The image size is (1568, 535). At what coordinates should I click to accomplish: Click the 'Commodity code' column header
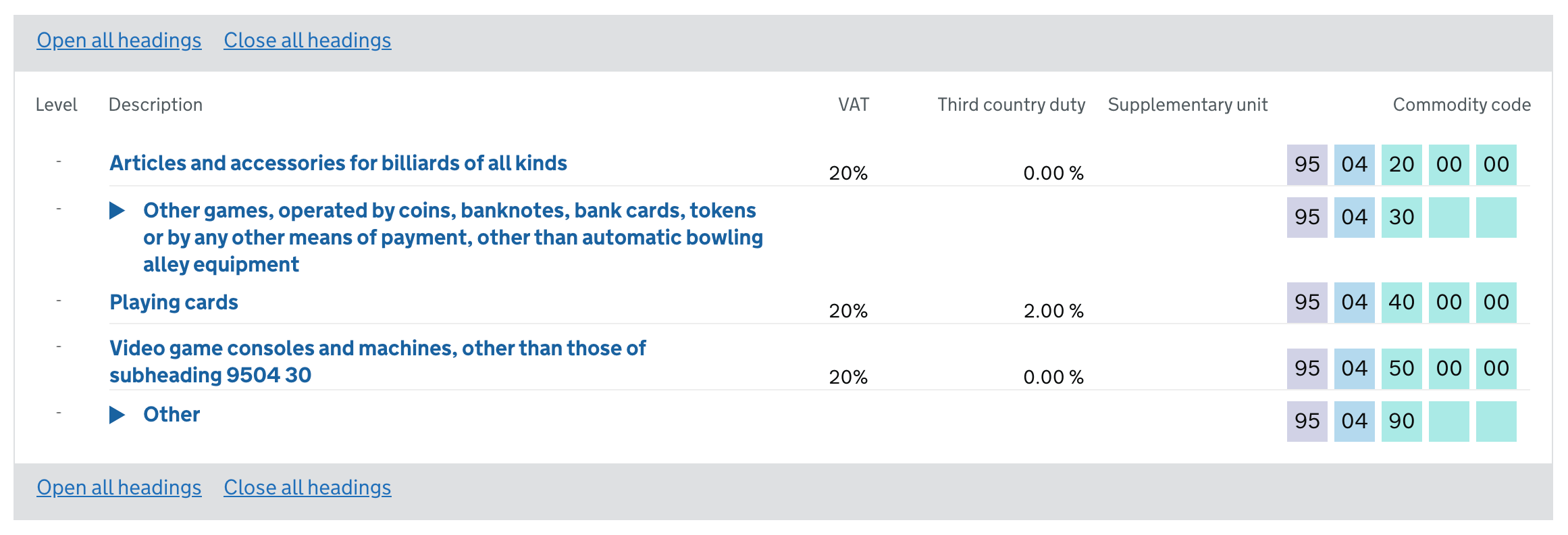coord(1461,105)
